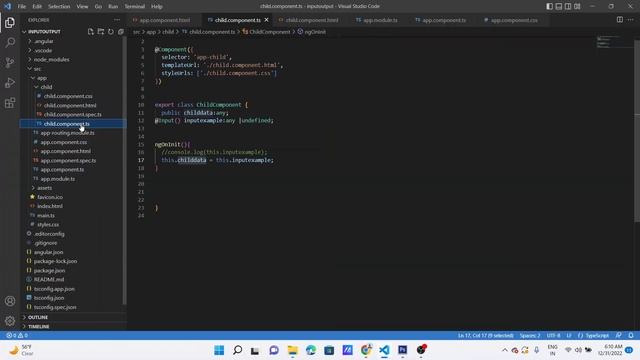
Task: Change LF end of line sequence
Action: coord(569,335)
